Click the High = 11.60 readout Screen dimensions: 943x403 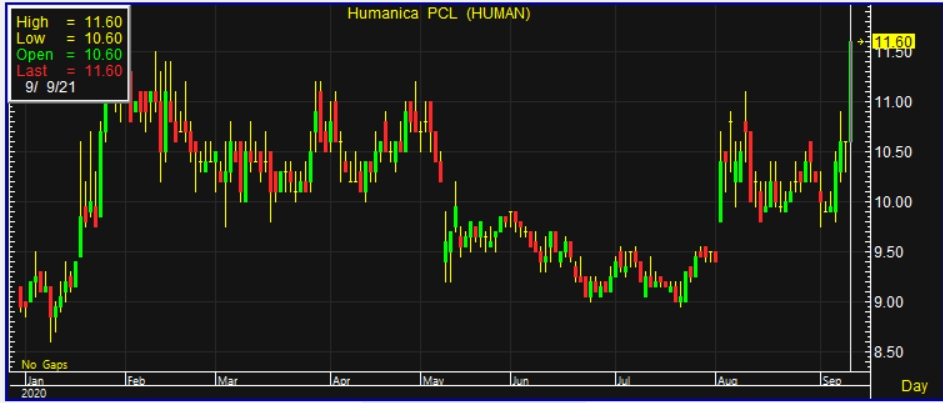[x=69, y=22]
